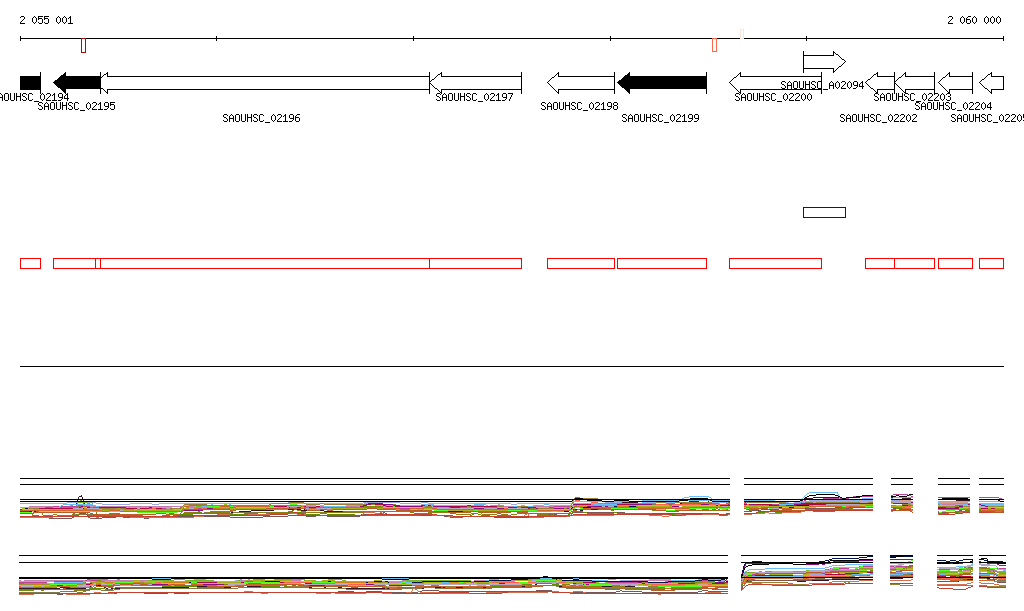Select the red box aligned with SAOUHSC_02205
The image size is (1024, 611).
(991, 264)
